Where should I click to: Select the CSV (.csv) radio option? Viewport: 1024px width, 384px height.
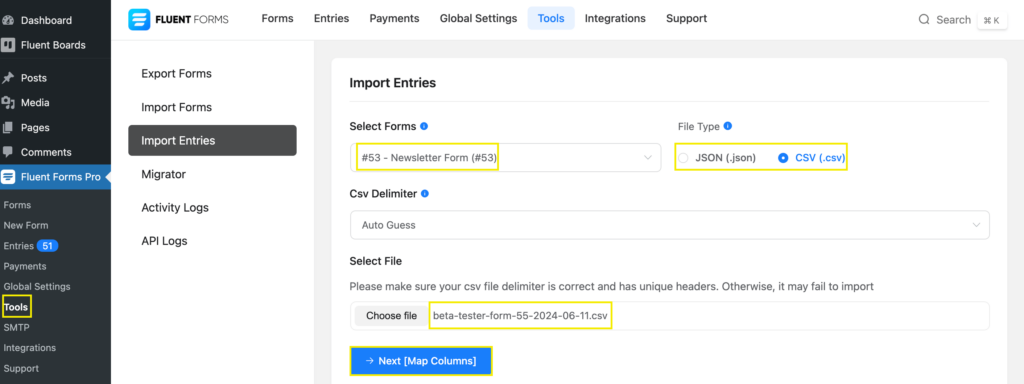pyautogui.click(x=783, y=158)
